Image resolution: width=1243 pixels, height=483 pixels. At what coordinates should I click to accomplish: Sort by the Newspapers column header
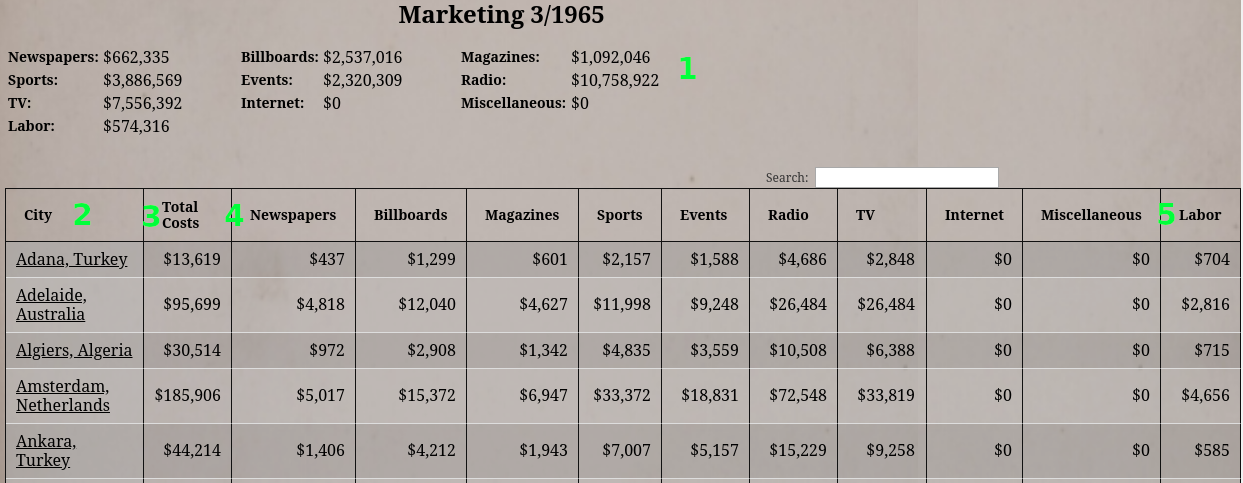293,215
